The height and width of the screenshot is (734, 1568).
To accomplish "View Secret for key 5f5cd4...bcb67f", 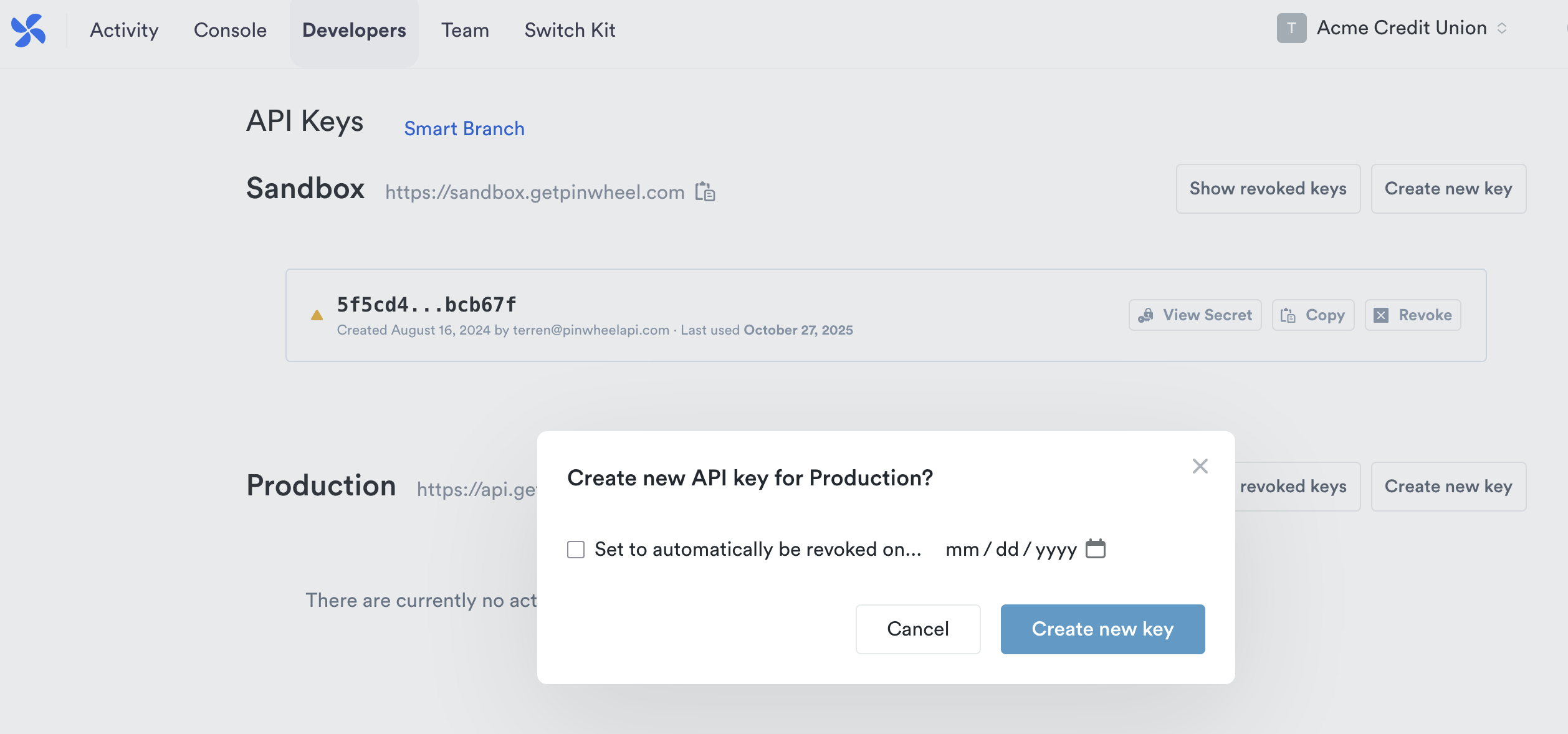I will pos(1195,315).
